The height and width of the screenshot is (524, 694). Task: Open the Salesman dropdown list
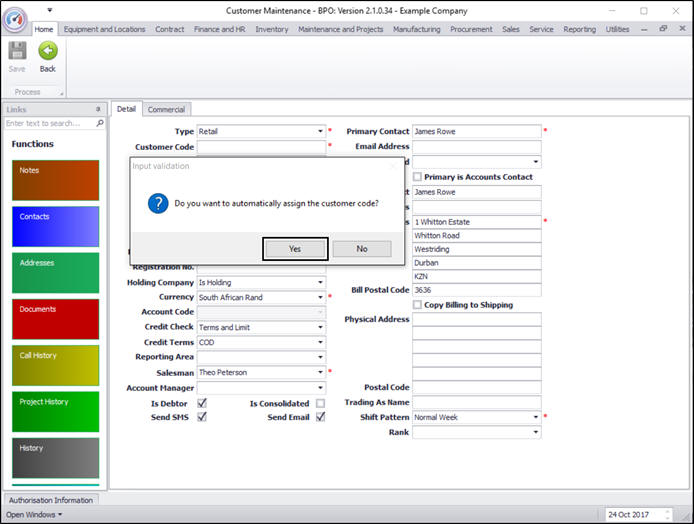tap(320, 372)
